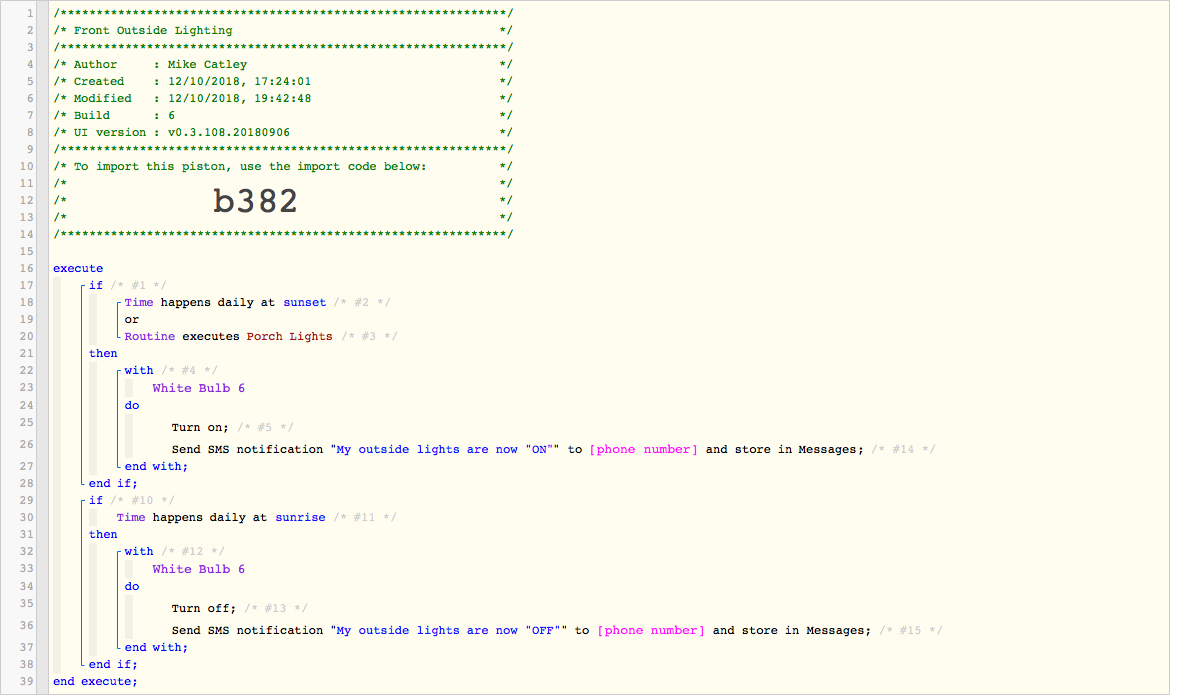1178x695 pixels.
Task: Click second '[phone number]' placeholder on line 36
Action: point(651,630)
